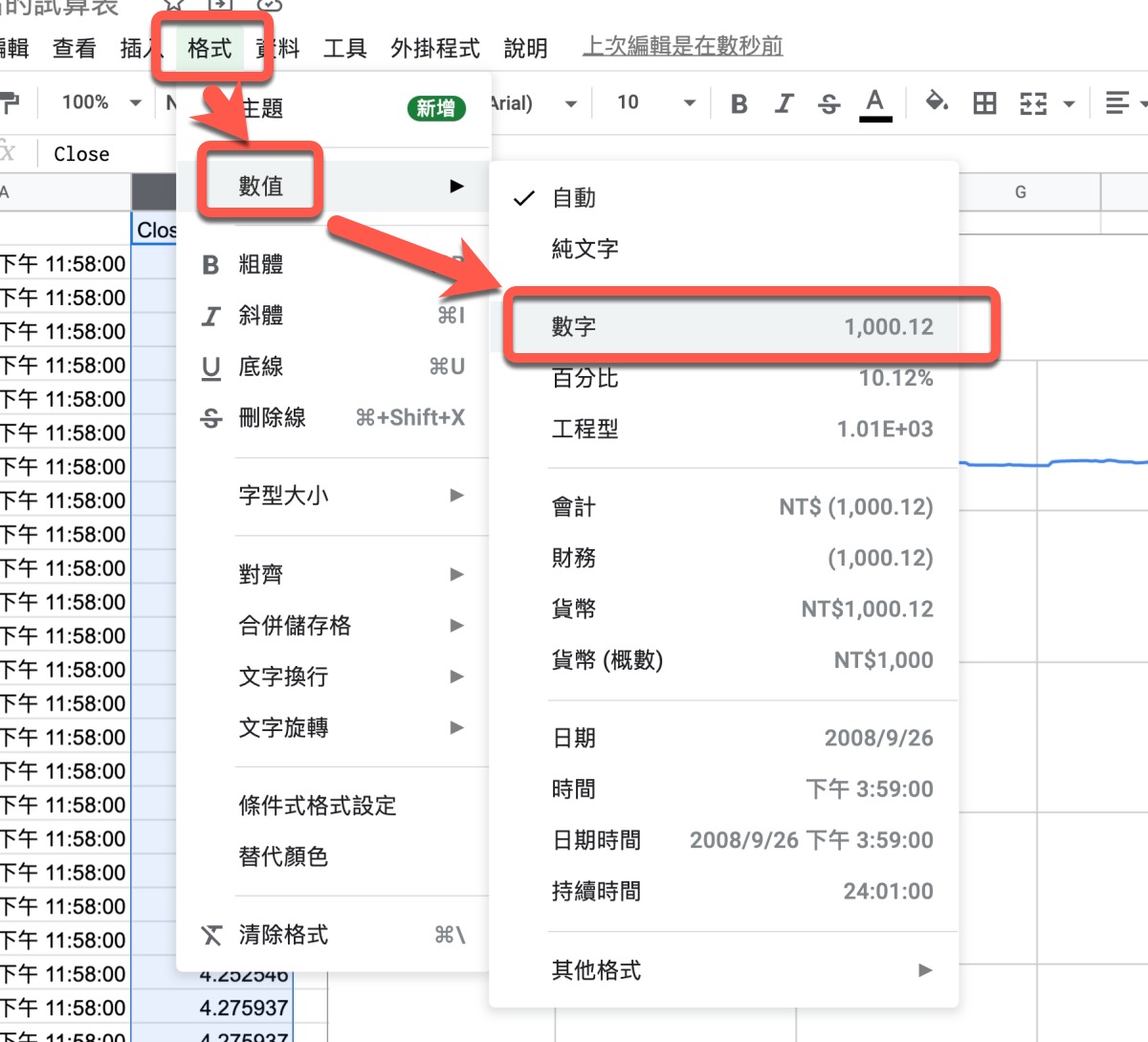The height and width of the screenshot is (1042, 1148).
Task: Click the borders icon in toolbar
Action: coord(984,103)
